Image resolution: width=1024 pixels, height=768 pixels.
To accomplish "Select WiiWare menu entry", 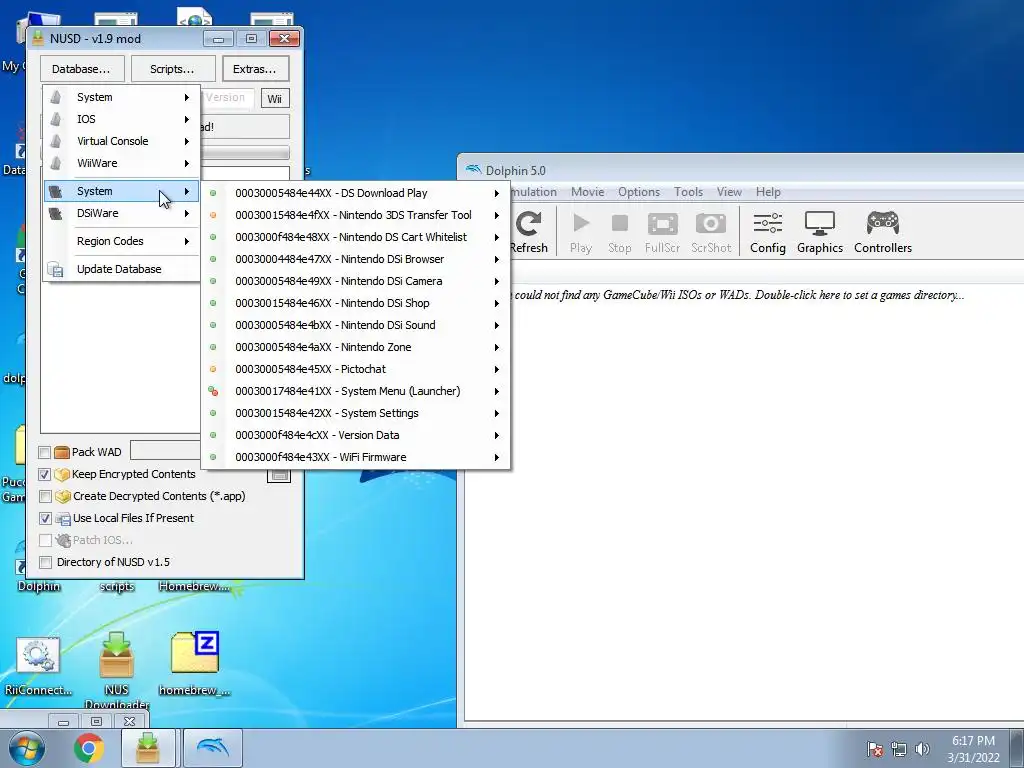I will click(121, 163).
